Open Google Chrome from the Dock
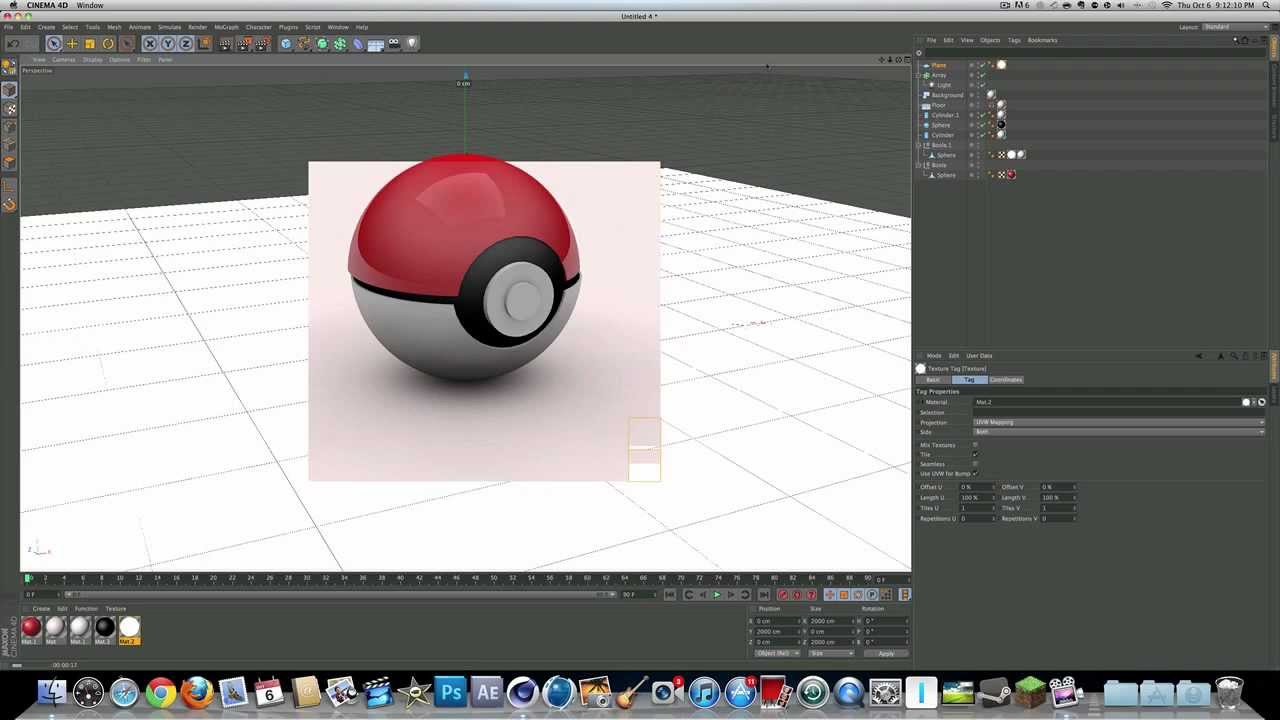The image size is (1280, 720). 161,692
